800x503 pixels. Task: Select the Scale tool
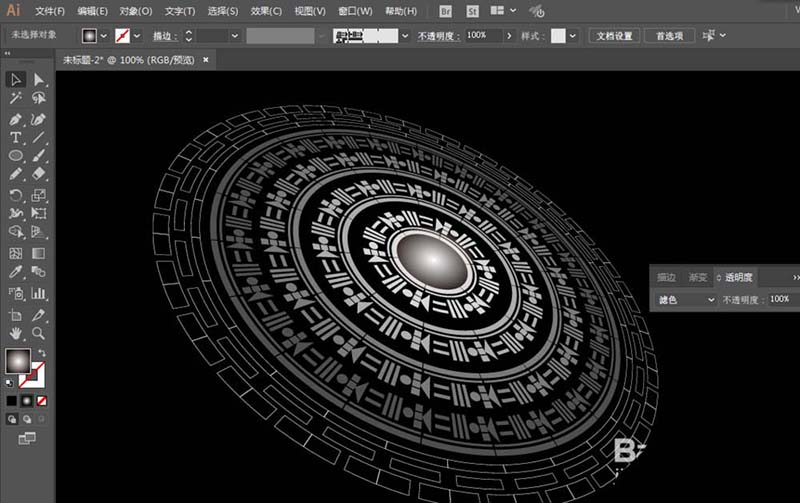39,195
